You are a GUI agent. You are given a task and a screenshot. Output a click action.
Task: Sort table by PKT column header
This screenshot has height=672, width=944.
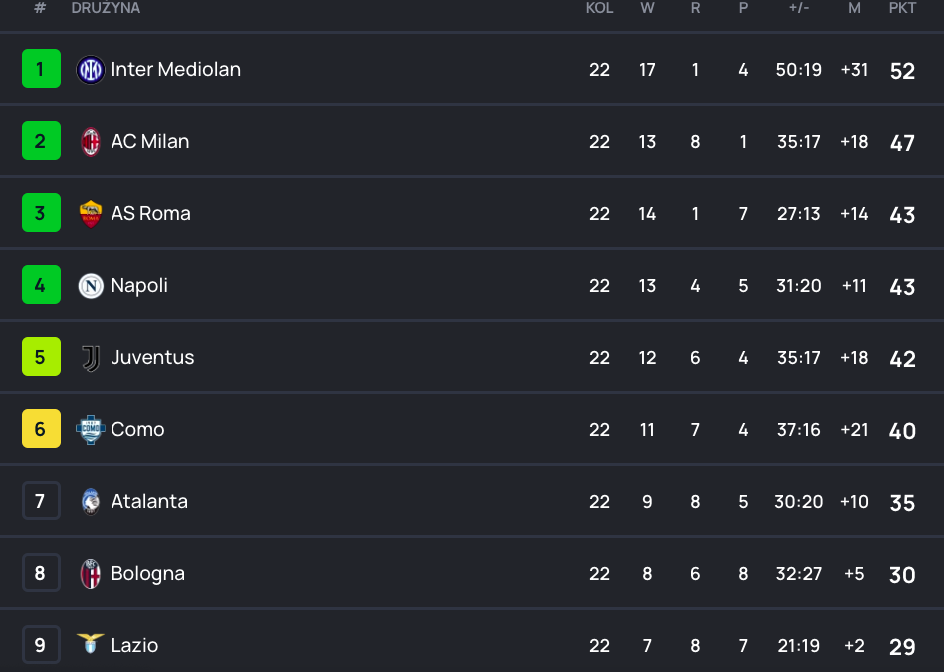tap(902, 8)
